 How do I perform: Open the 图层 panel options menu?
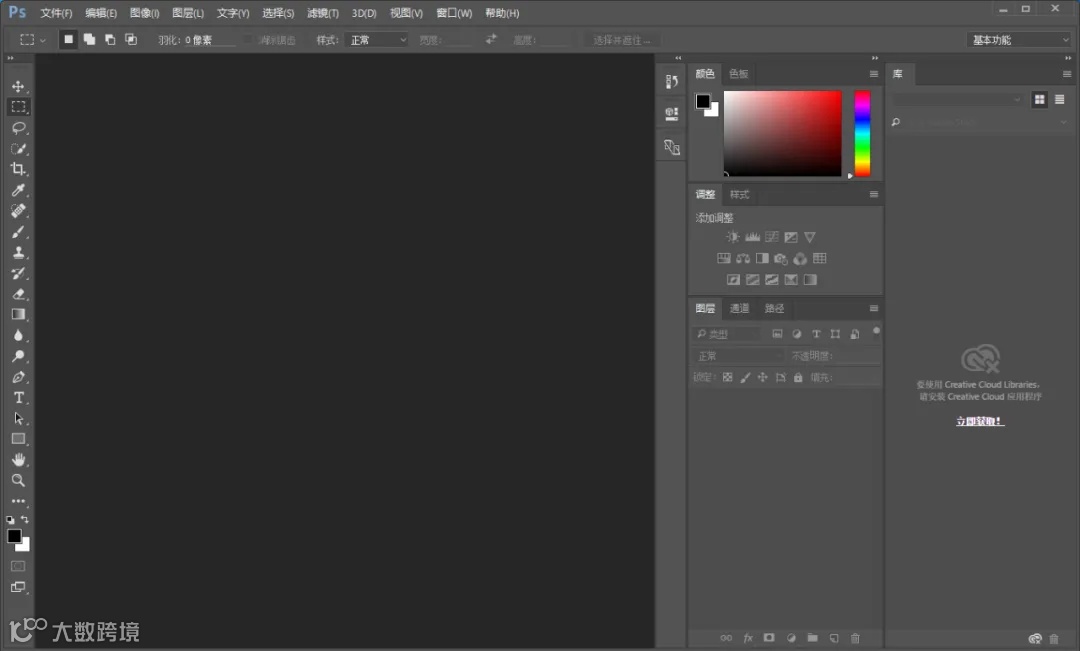pyautogui.click(x=873, y=308)
